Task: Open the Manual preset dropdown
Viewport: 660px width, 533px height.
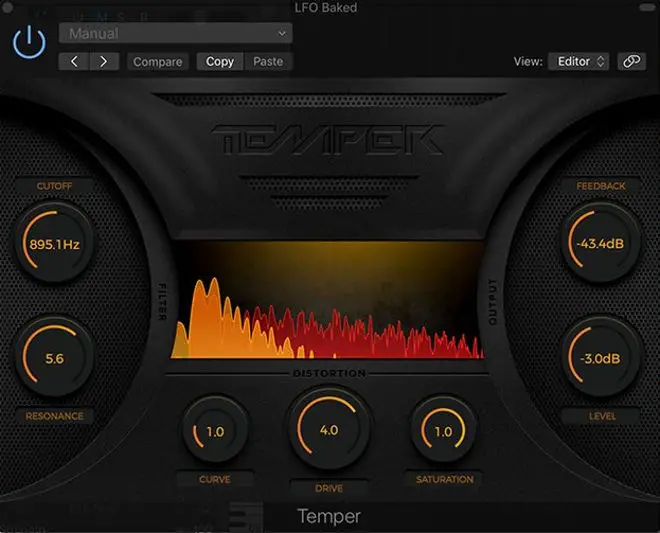Action: click(176, 33)
